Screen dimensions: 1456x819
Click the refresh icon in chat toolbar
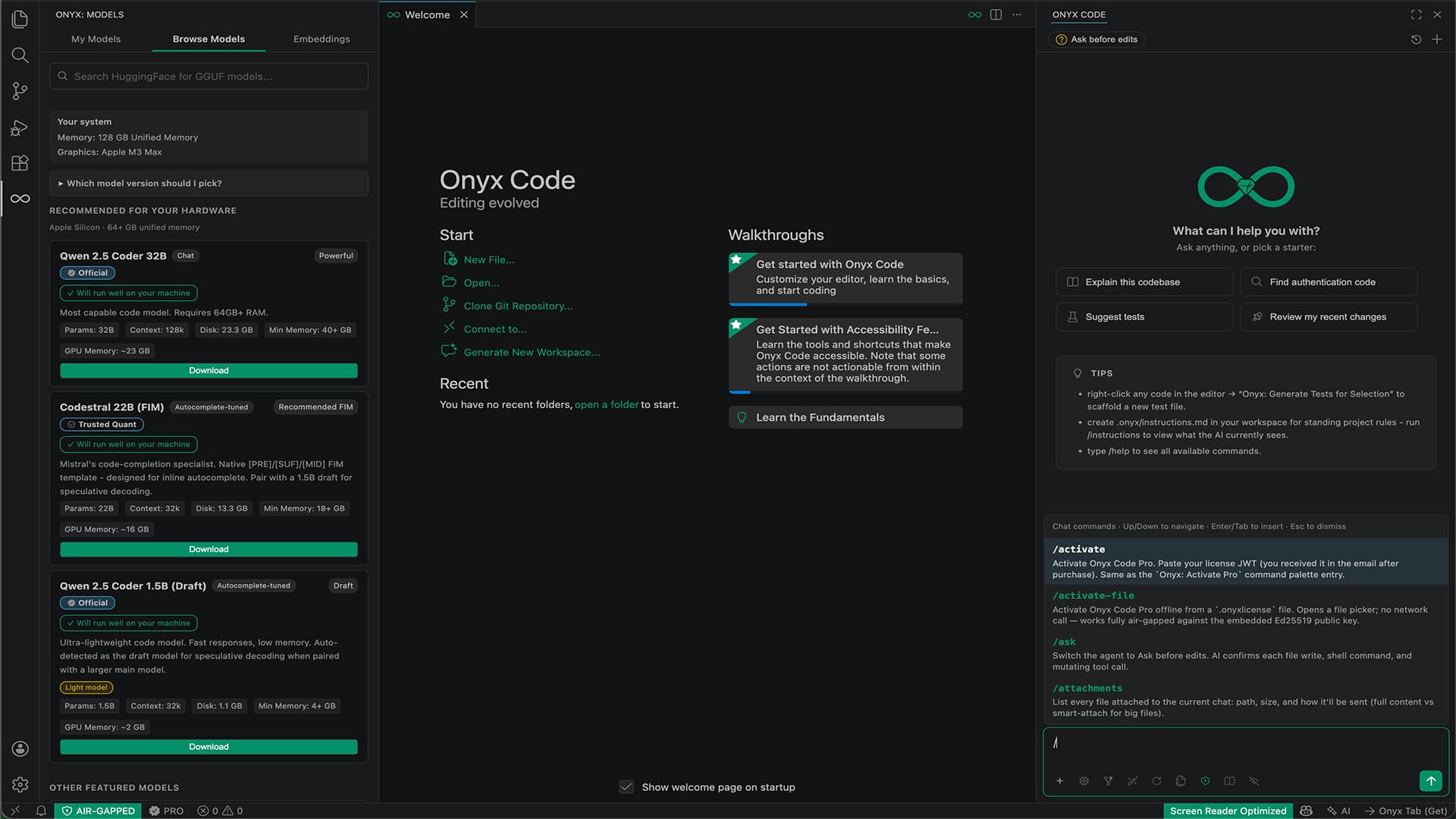(1156, 781)
